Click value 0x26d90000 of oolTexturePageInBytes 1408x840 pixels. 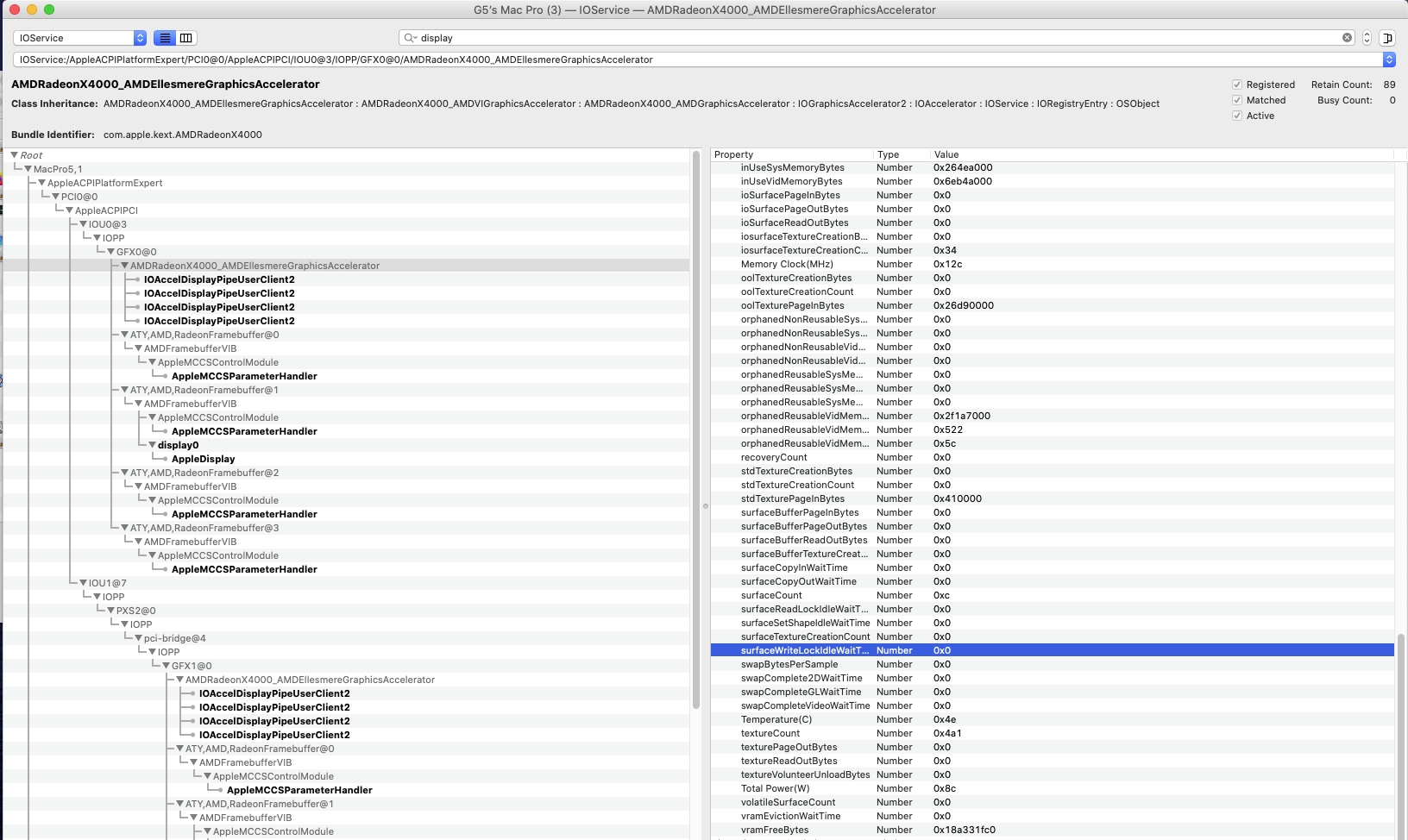click(963, 305)
